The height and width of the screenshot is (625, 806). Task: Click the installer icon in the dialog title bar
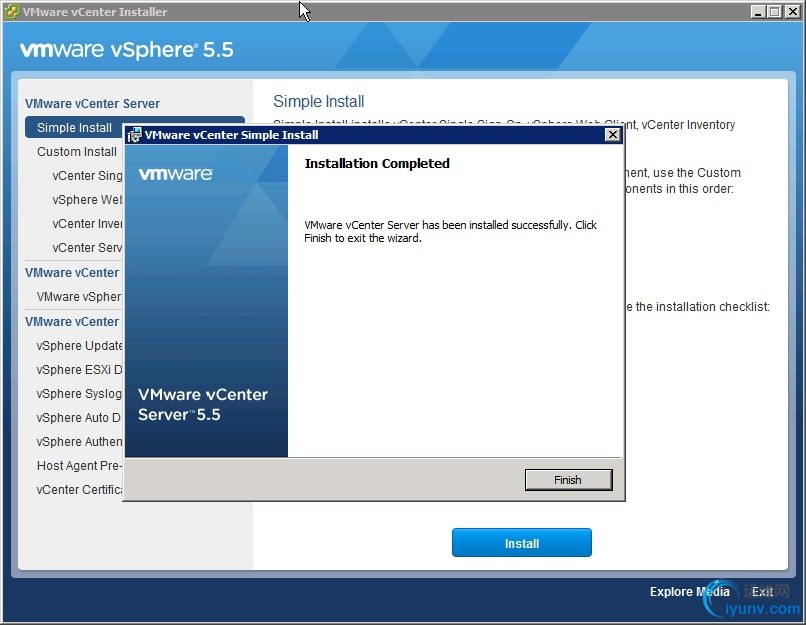click(x=135, y=135)
